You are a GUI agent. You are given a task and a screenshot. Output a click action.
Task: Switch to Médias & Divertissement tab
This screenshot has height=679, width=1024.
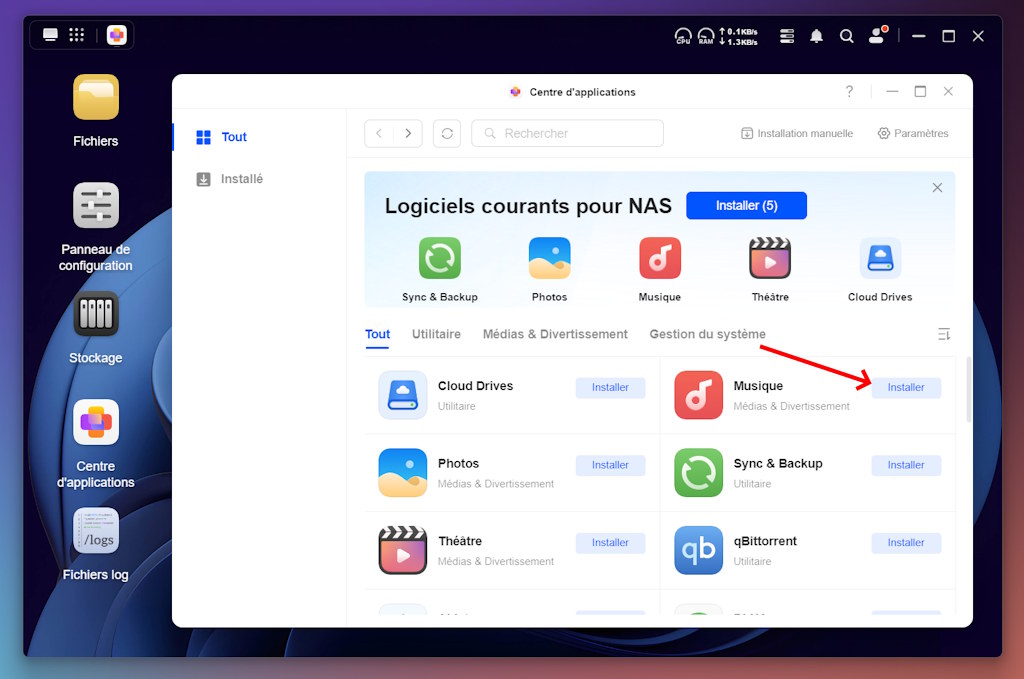pyautogui.click(x=555, y=334)
